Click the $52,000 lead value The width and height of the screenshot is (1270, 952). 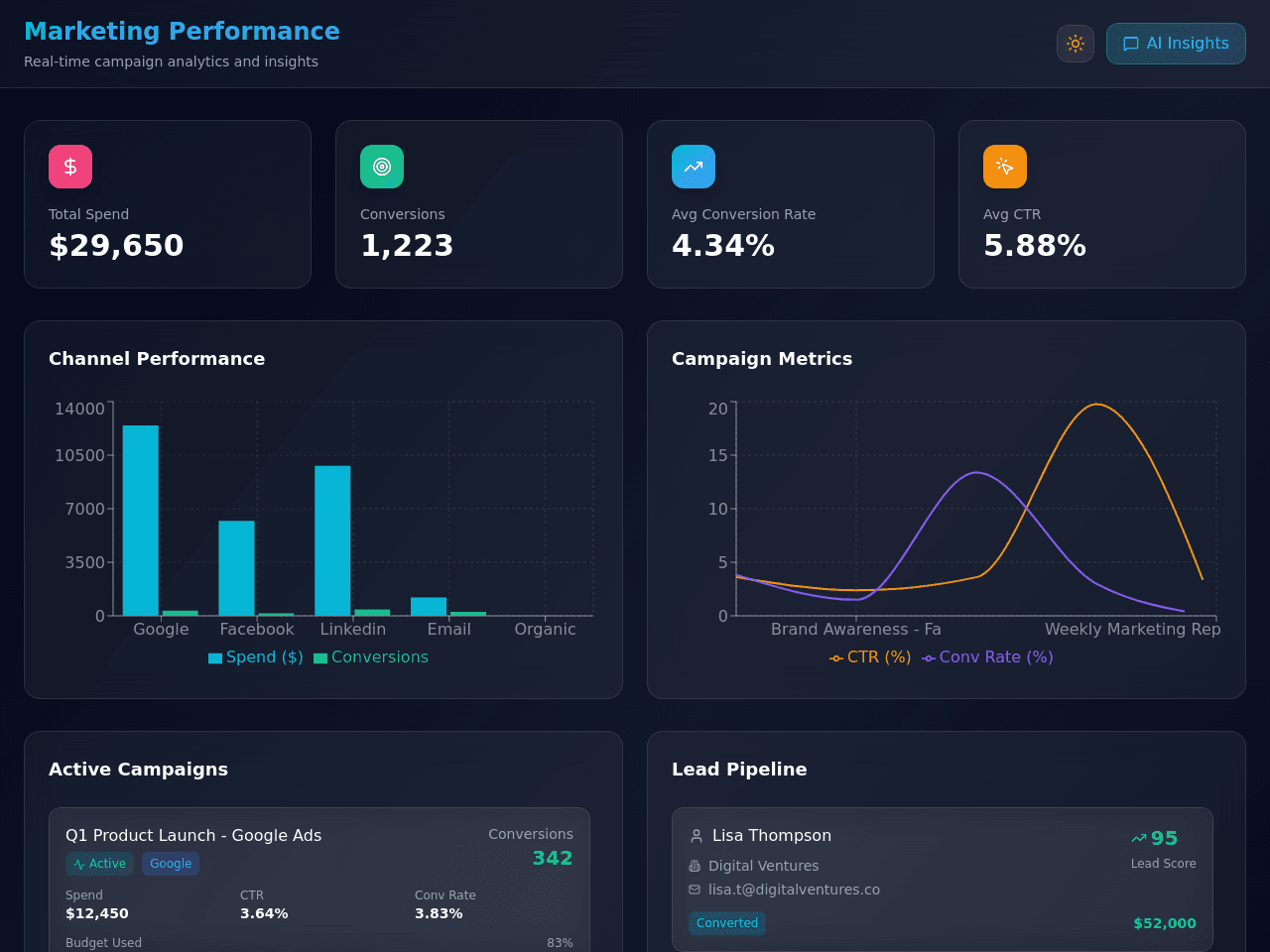tap(1165, 923)
